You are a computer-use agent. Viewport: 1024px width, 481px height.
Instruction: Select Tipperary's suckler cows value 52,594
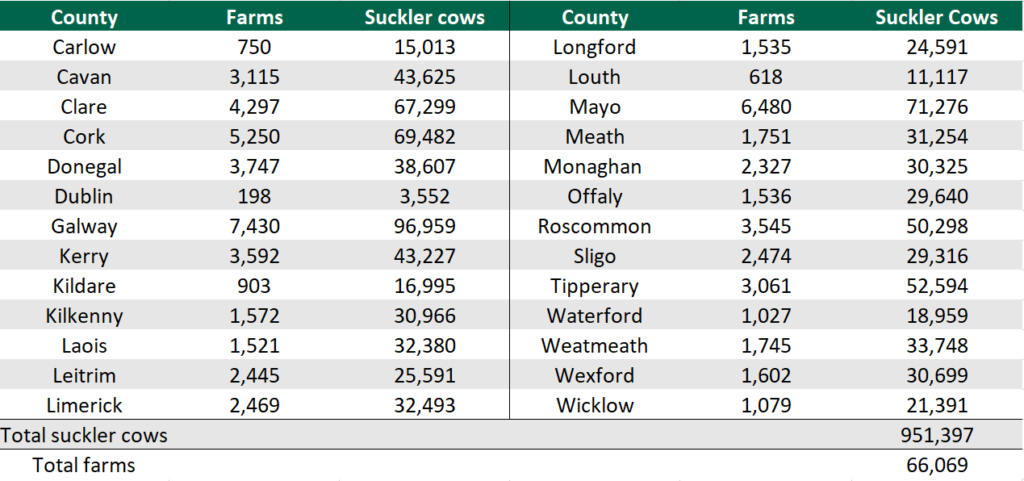[x=934, y=286]
